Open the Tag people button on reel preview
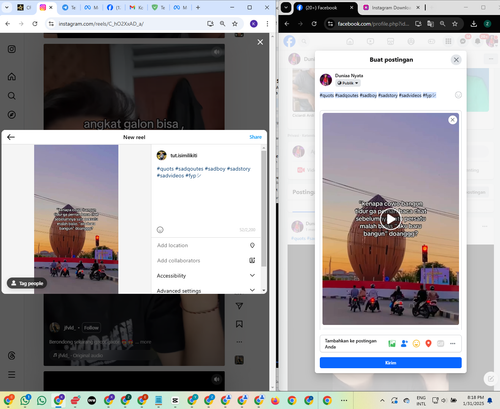The image size is (500, 409). (27, 283)
